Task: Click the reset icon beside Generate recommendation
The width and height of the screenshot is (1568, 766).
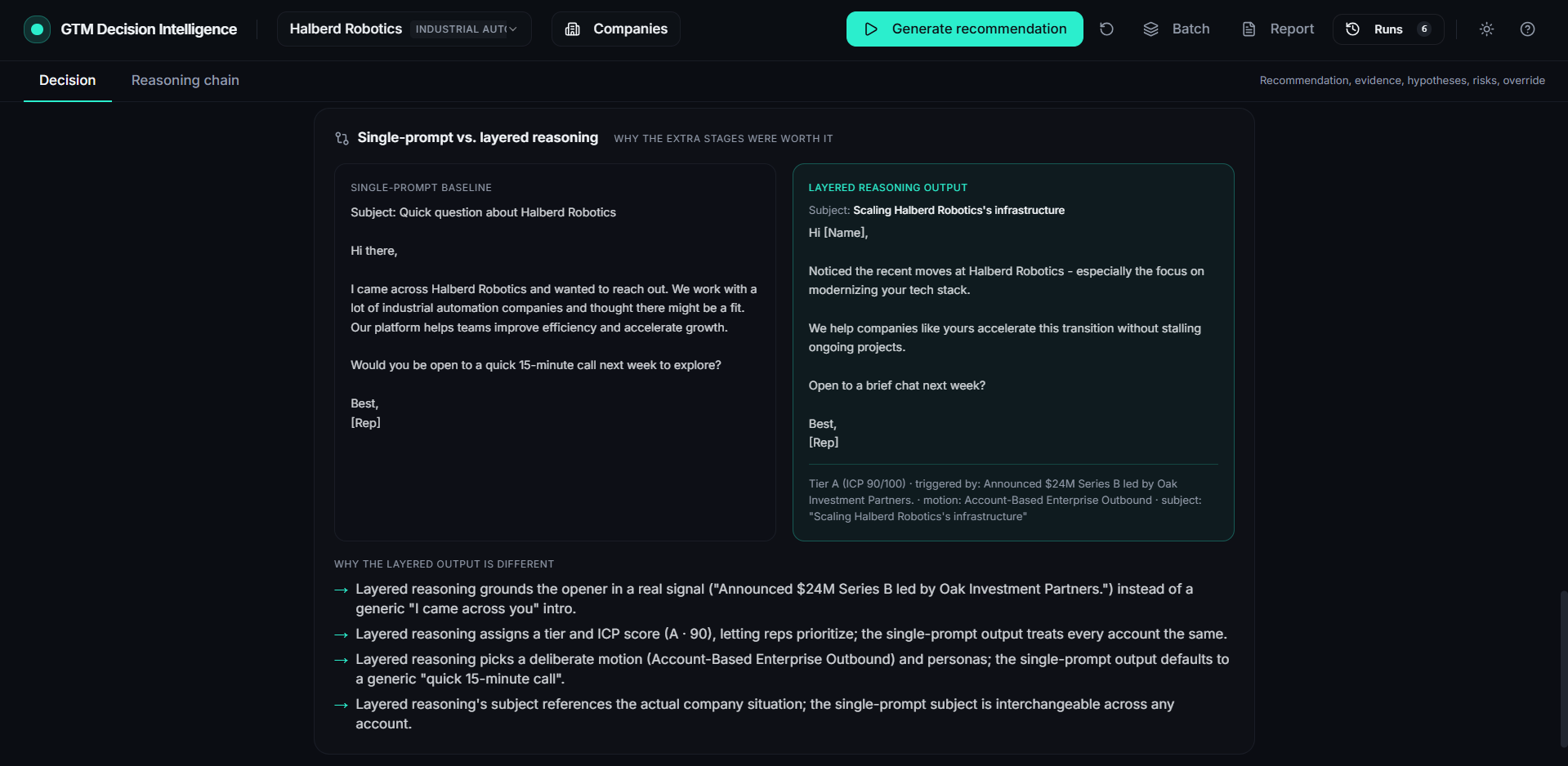Action: [1106, 29]
